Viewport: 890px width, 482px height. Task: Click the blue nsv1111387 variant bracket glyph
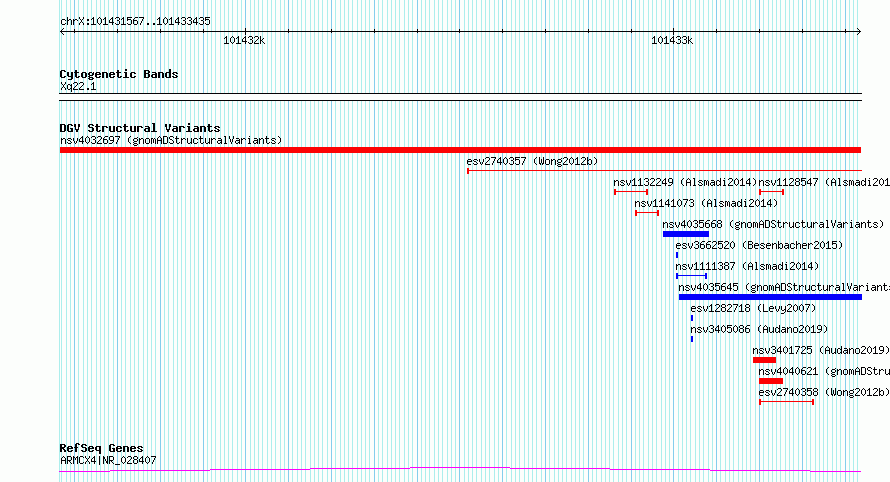[691, 276]
